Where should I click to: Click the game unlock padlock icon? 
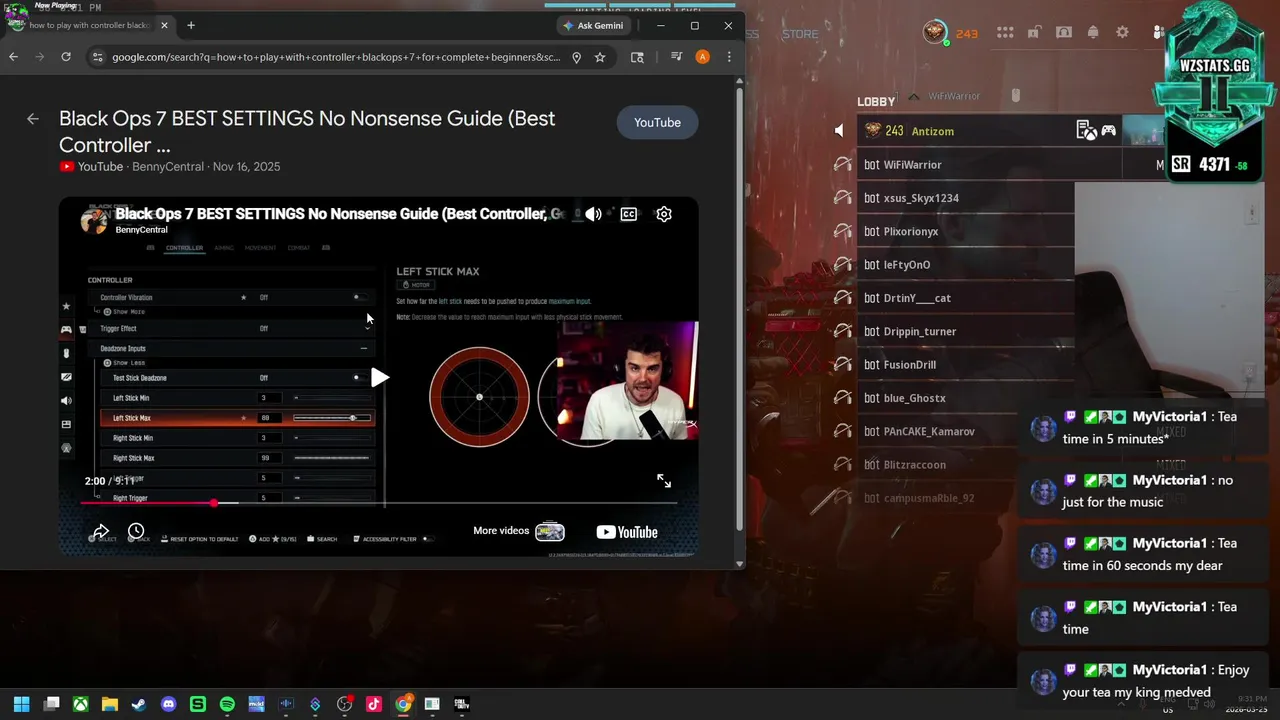pos(1035,33)
